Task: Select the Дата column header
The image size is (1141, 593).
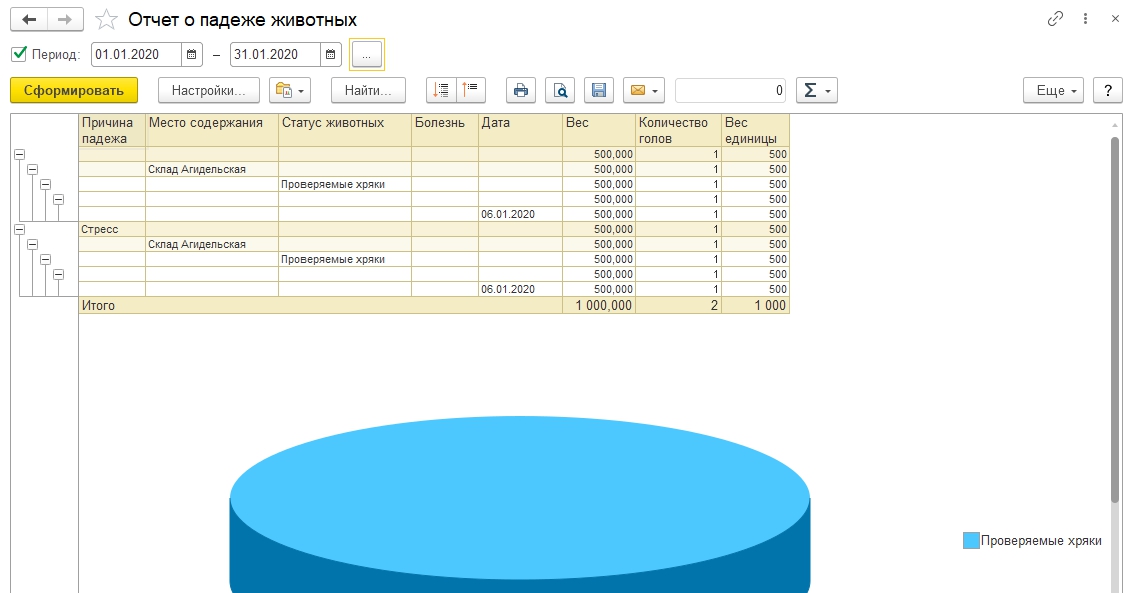Action: tap(520, 130)
